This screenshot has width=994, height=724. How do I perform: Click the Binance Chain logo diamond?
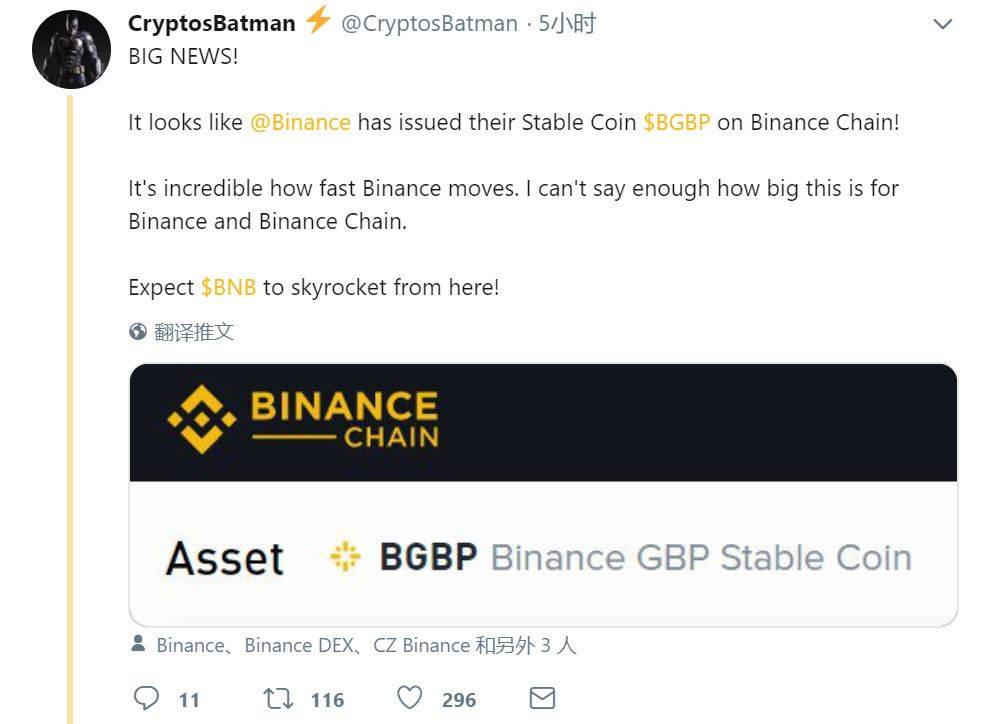pos(202,419)
